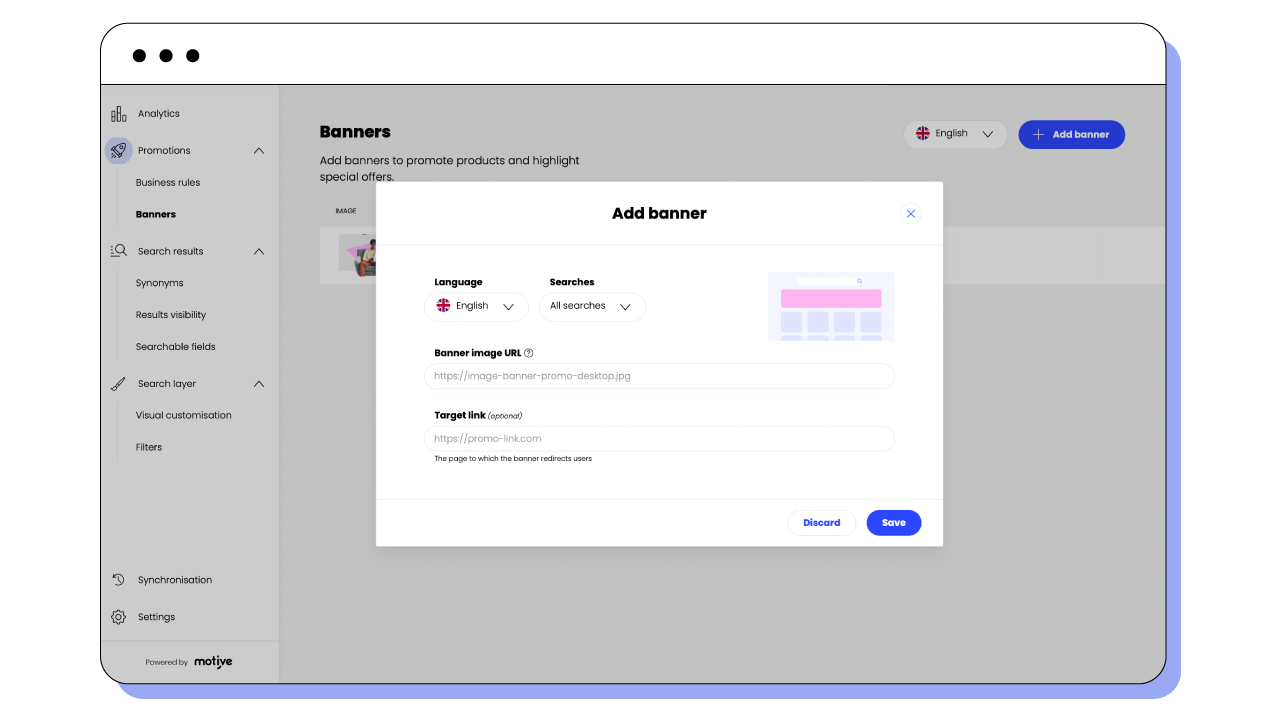Go to Business rules in the sidebar
The image size is (1280, 720).
pyautogui.click(x=168, y=182)
